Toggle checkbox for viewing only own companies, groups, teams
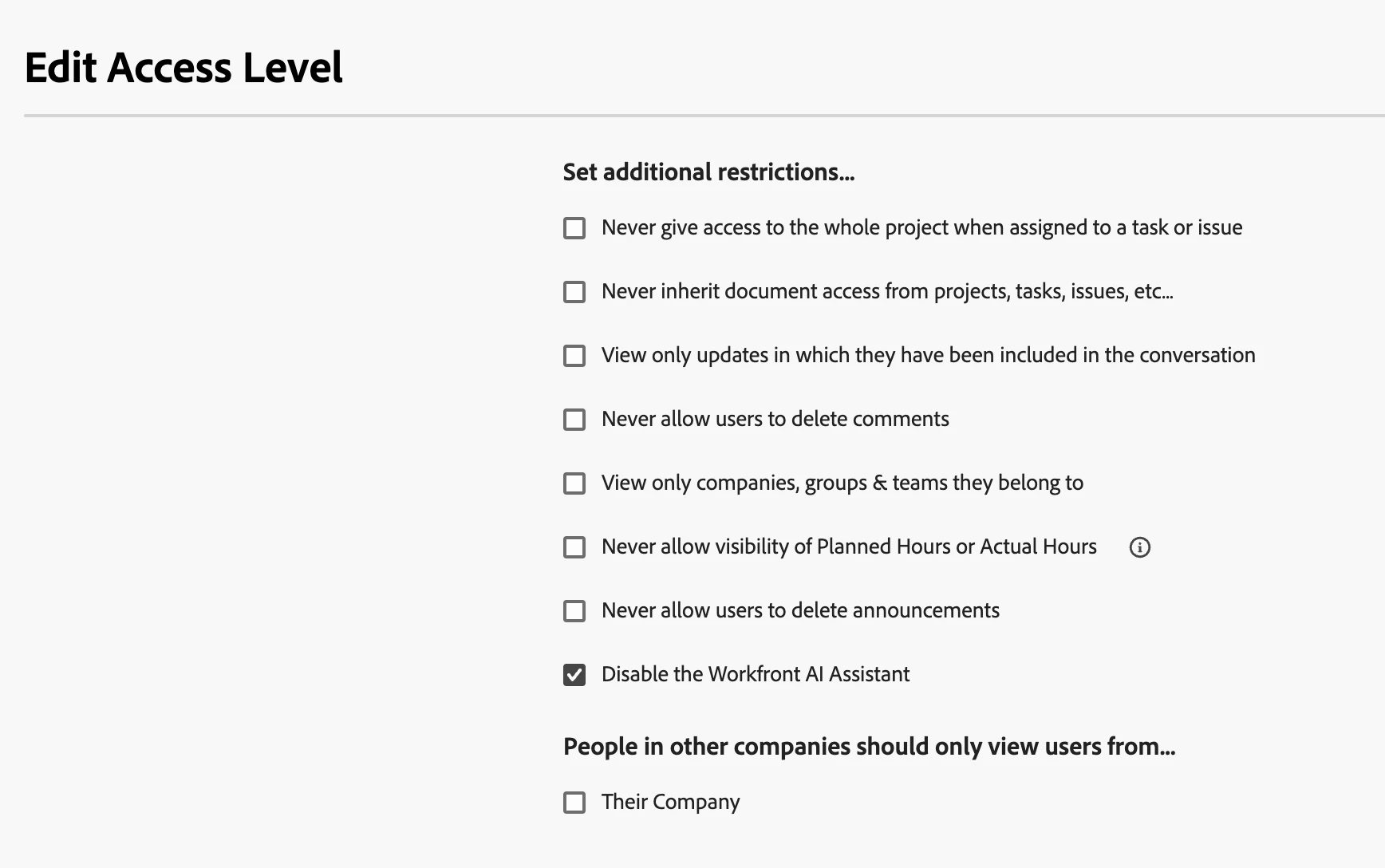The height and width of the screenshot is (868, 1385). click(574, 483)
